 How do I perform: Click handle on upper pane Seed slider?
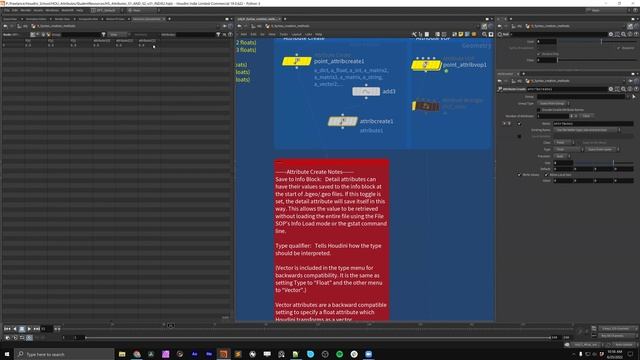[601, 42]
